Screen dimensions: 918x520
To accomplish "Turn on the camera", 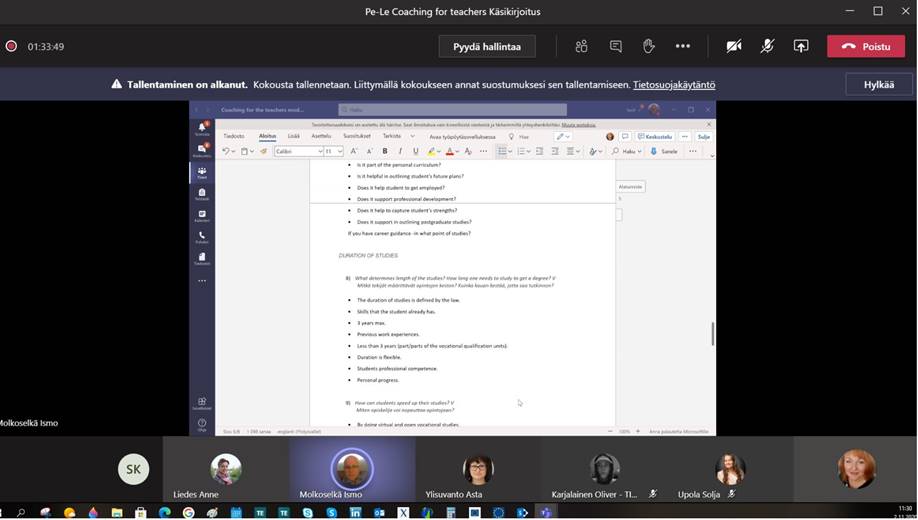I will click(x=734, y=46).
